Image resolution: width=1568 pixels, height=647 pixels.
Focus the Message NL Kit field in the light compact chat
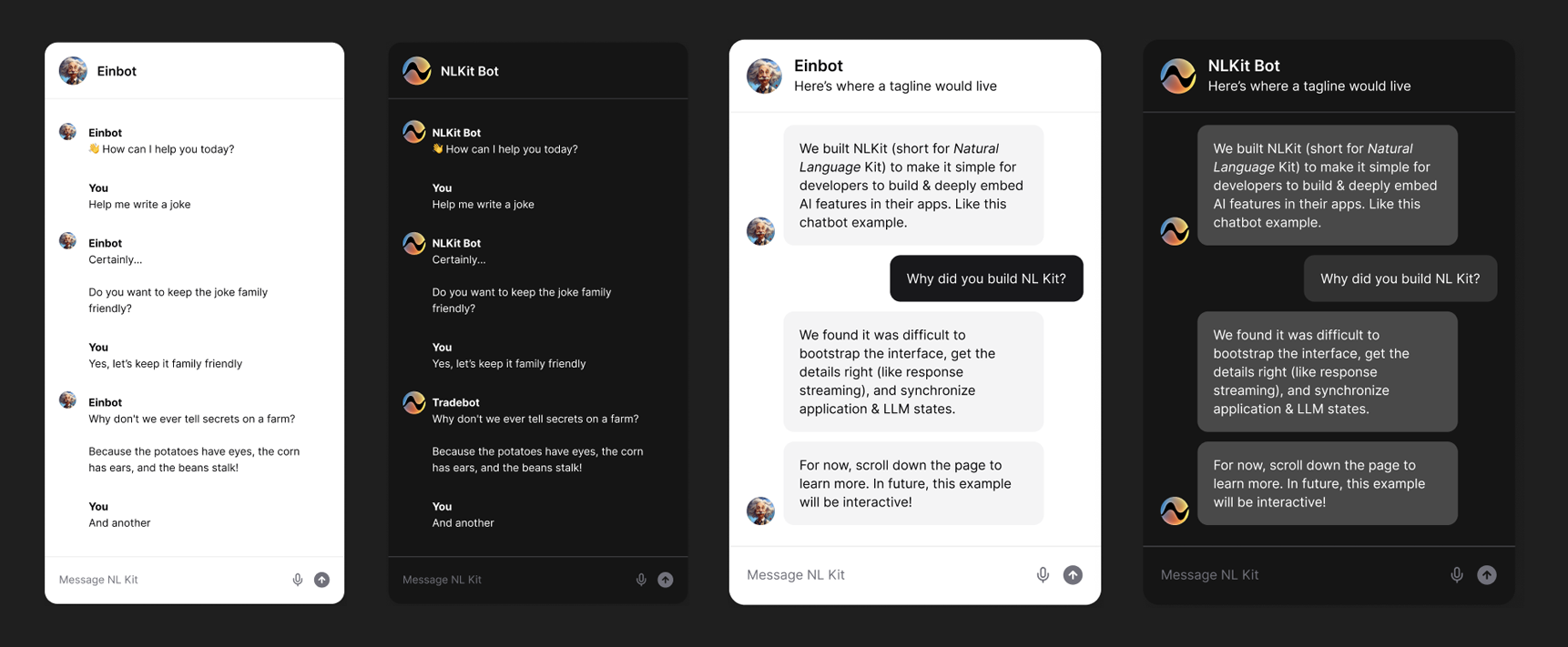[x=169, y=580]
